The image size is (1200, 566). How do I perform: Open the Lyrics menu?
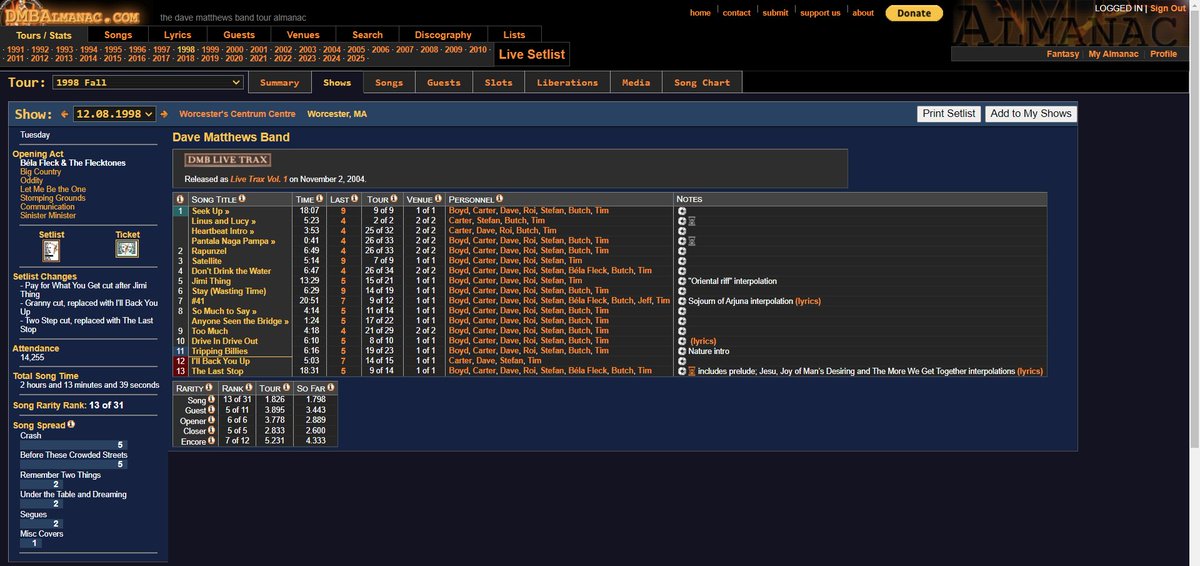tap(177, 35)
